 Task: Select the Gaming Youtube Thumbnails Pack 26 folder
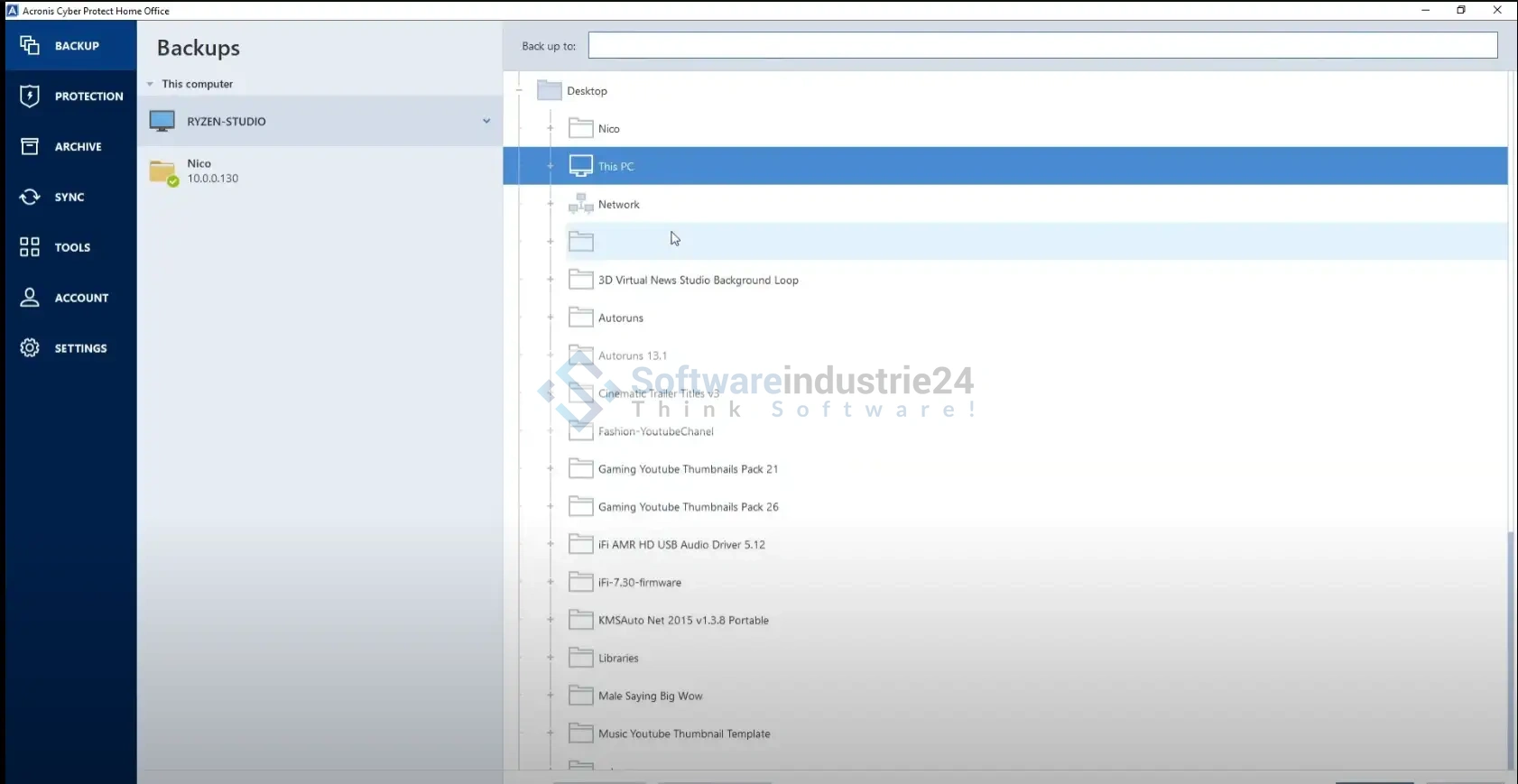point(688,507)
